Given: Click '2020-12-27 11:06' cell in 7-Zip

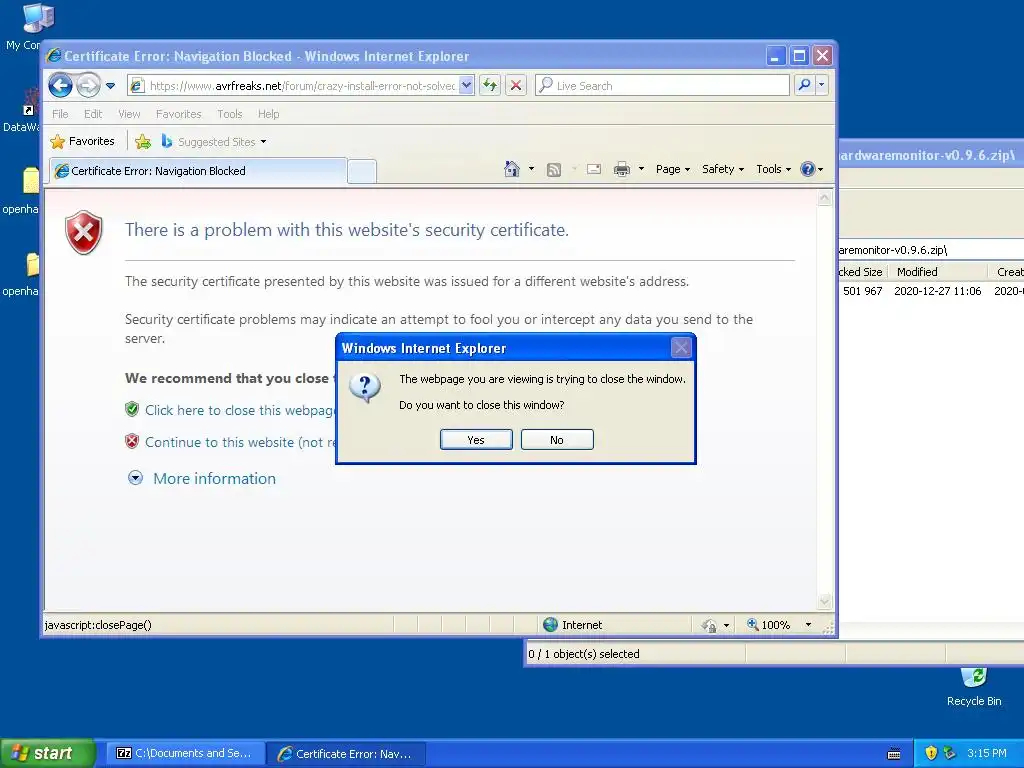Looking at the screenshot, I should tap(937, 291).
